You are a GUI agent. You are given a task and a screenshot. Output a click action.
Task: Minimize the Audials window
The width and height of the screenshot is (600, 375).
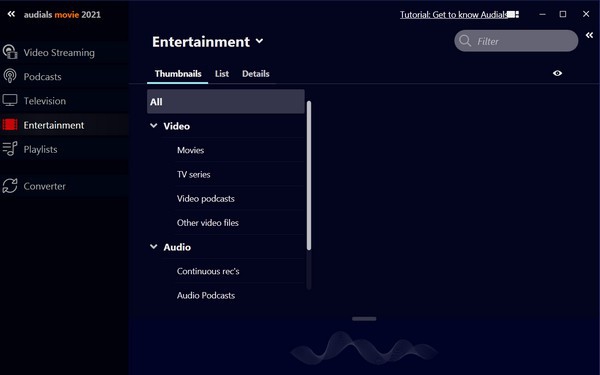[542, 15]
